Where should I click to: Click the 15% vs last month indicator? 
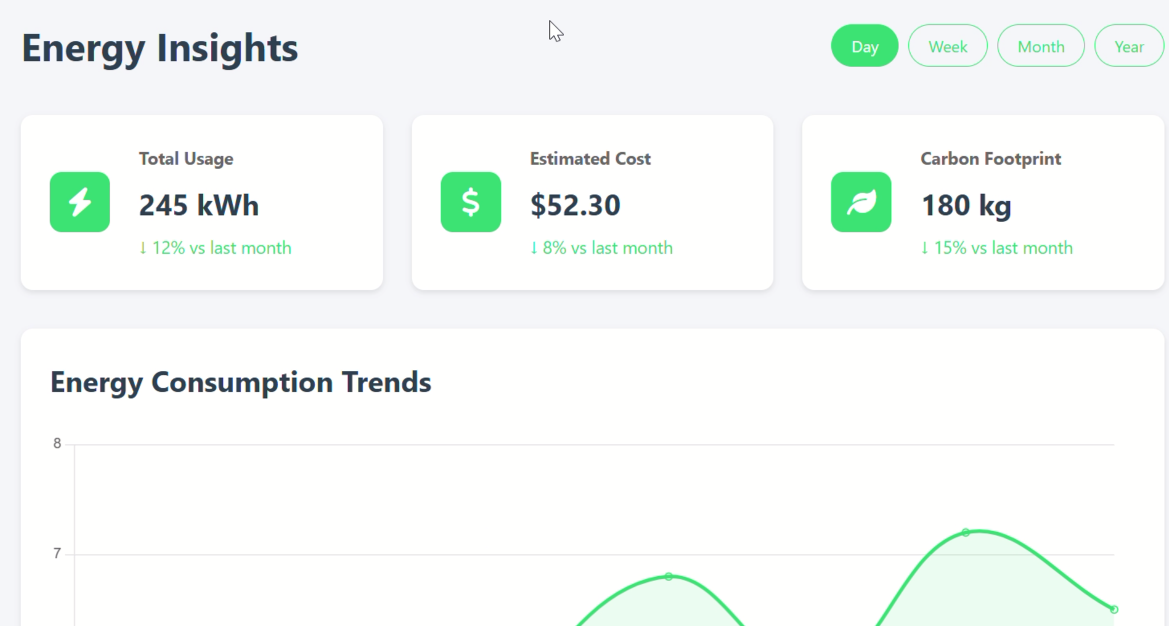[997, 248]
